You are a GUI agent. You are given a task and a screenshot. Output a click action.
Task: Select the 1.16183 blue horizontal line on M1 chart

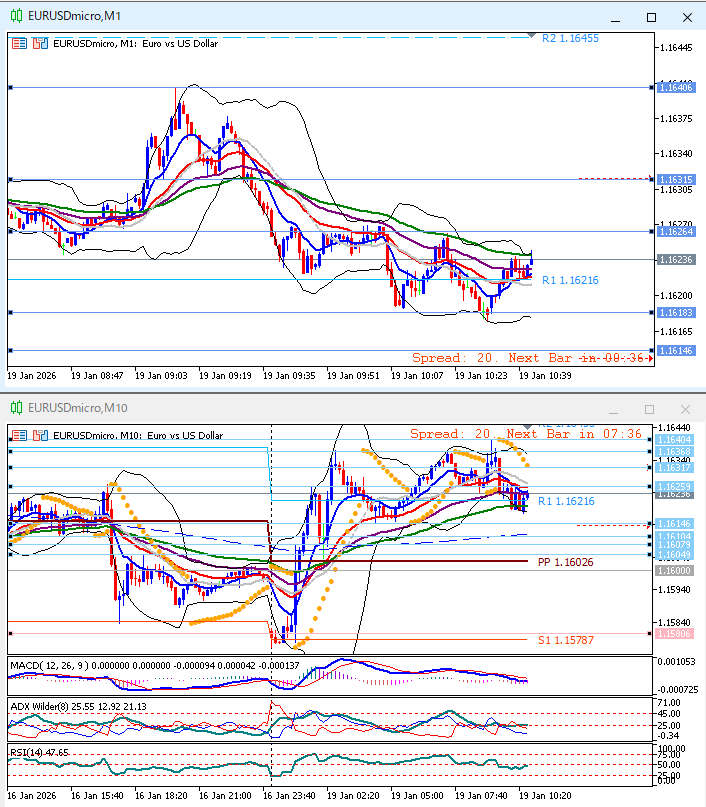click(300, 312)
